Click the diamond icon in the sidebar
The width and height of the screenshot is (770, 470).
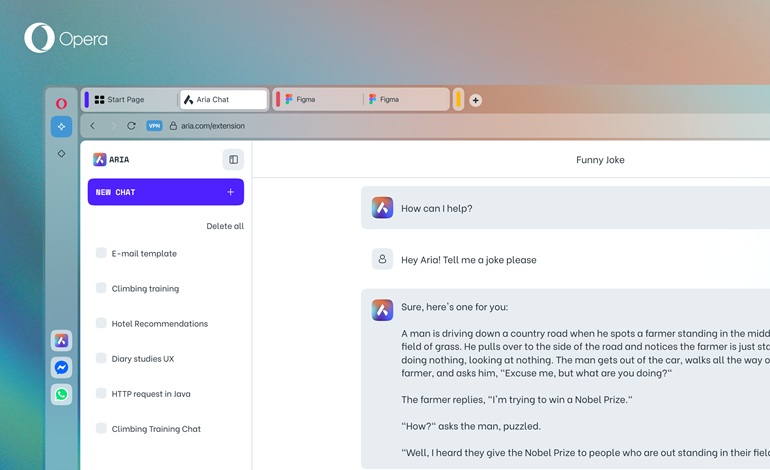61,154
